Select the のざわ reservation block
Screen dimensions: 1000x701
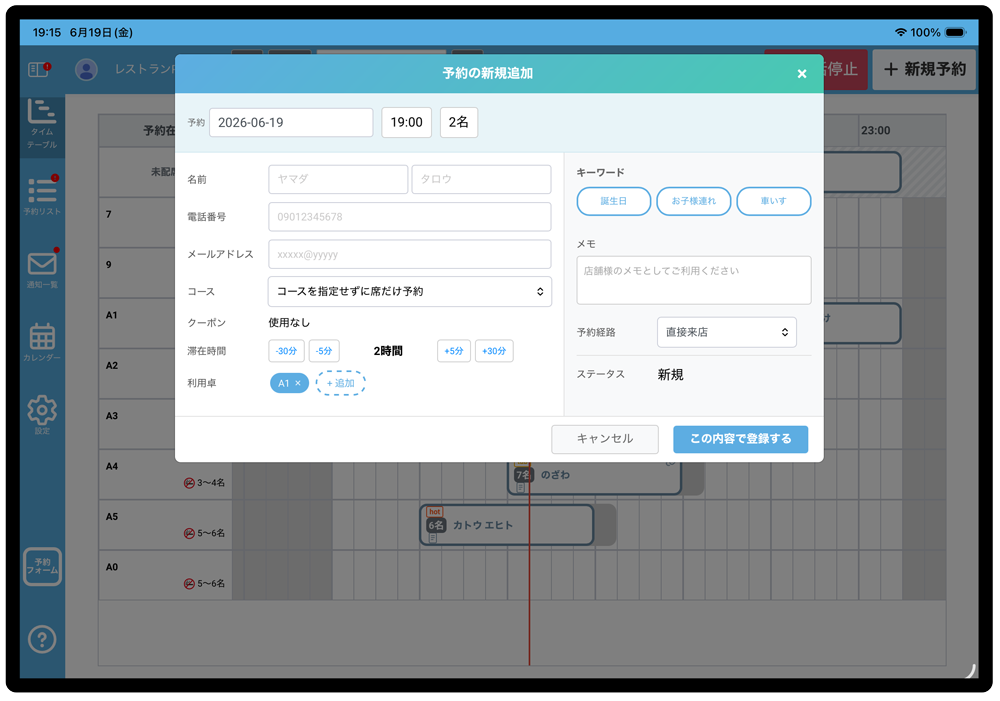(x=594, y=476)
